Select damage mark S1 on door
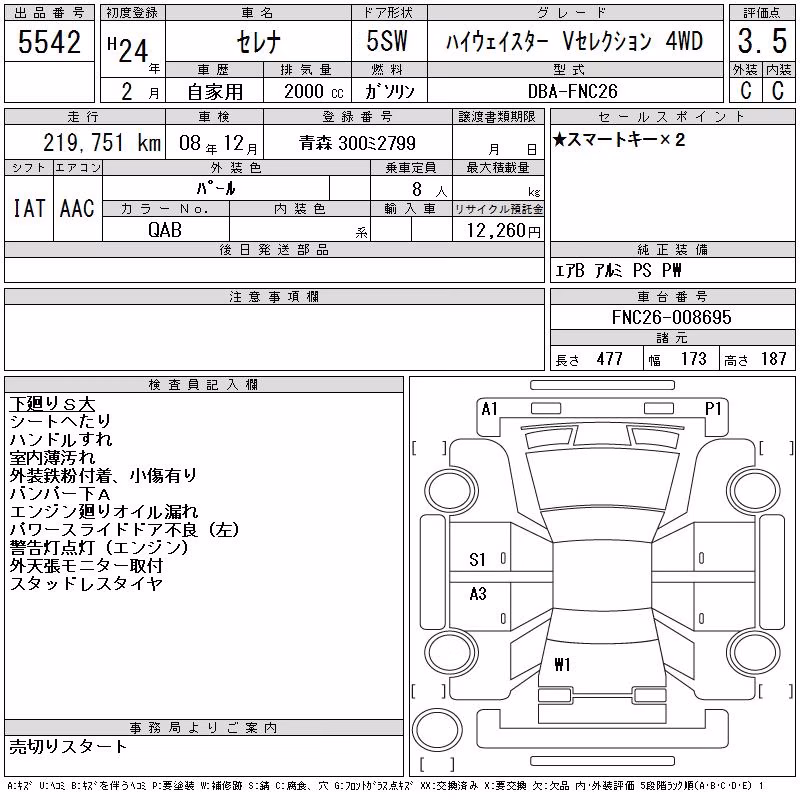 (x=477, y=560)
